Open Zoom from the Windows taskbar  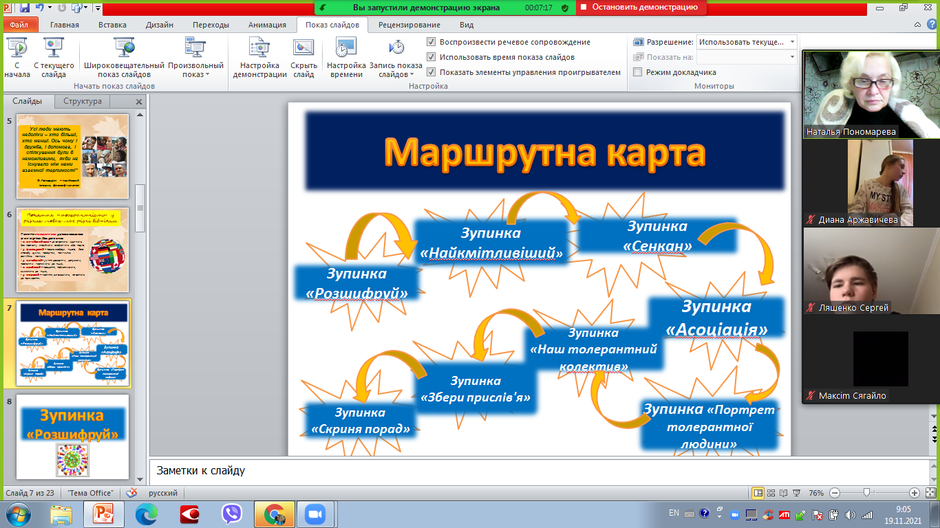click(x=315, y=514)
